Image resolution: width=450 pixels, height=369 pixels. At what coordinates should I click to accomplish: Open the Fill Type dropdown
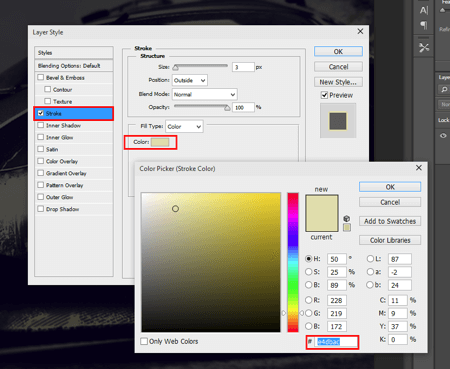184,127
